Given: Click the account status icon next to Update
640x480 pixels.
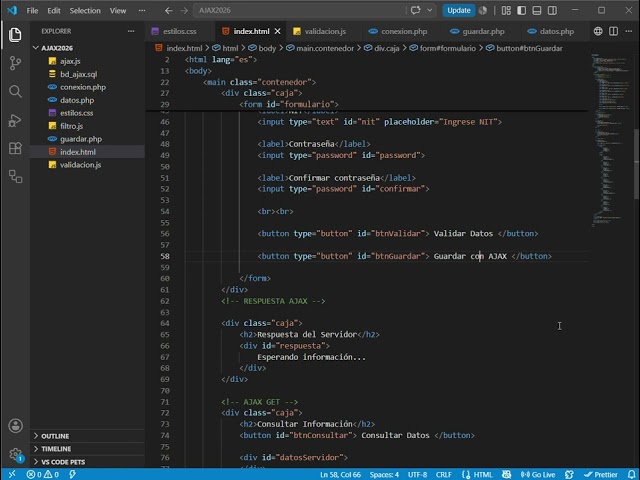Looking at the screenshot, I should (x=483, y=11).
